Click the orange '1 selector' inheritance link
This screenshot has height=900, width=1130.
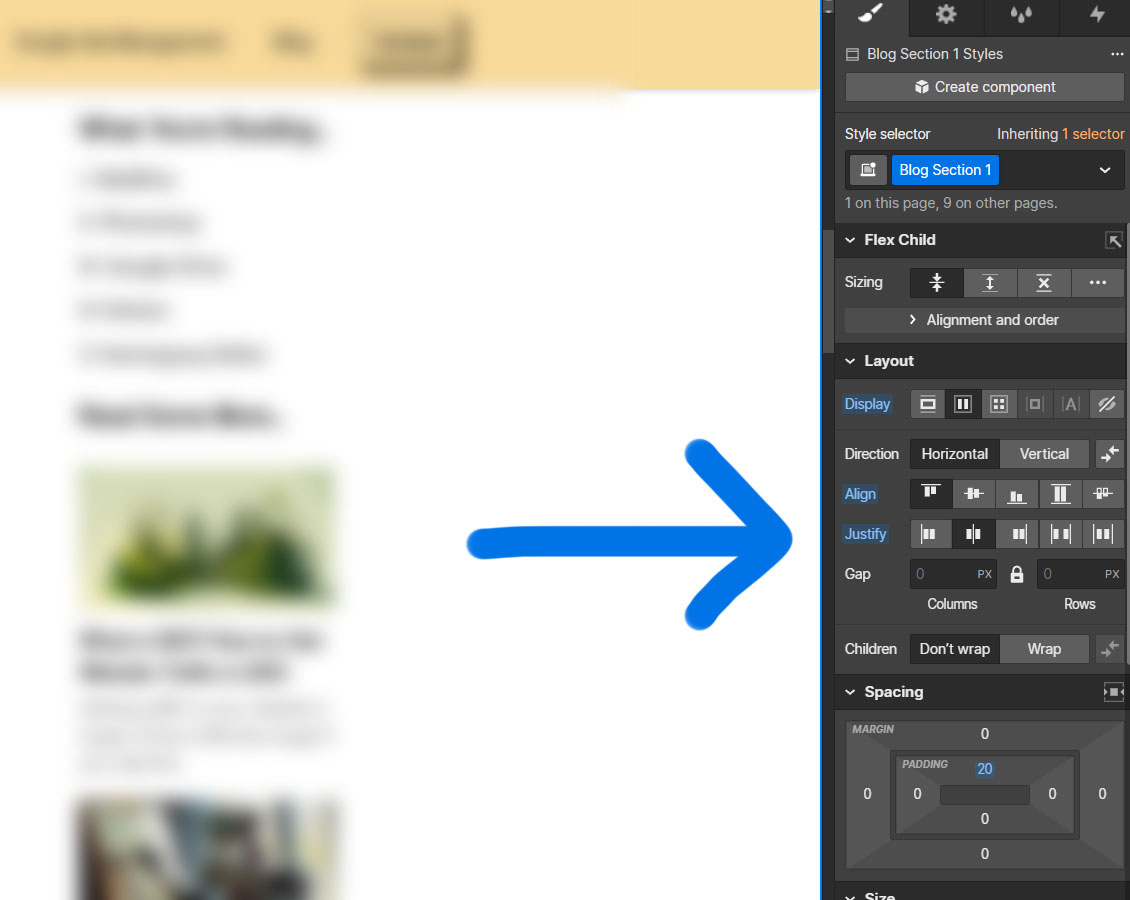pyautogui.click(x=1093, y=134)
